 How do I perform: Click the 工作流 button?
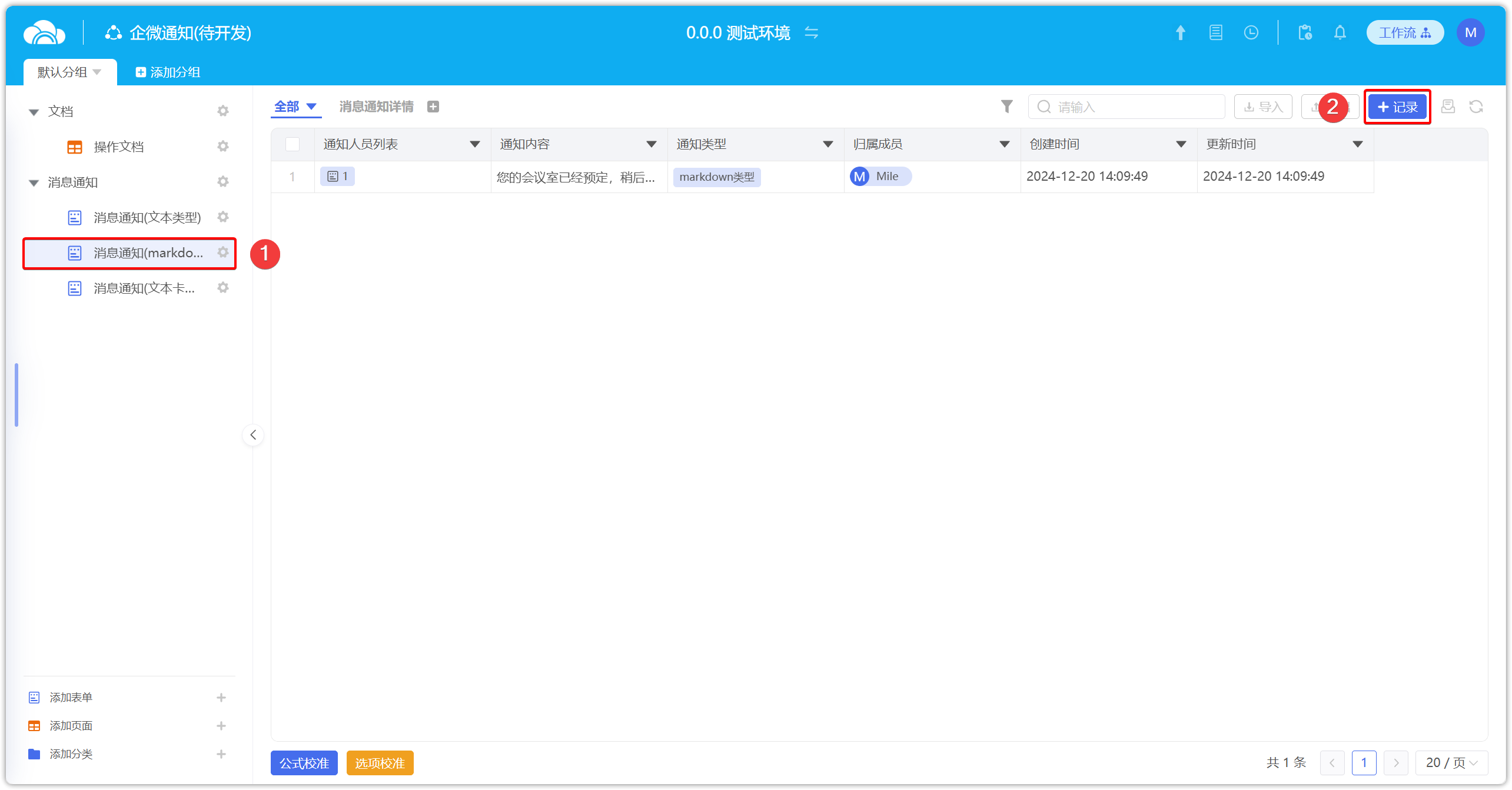click(x=1405, y=32)
